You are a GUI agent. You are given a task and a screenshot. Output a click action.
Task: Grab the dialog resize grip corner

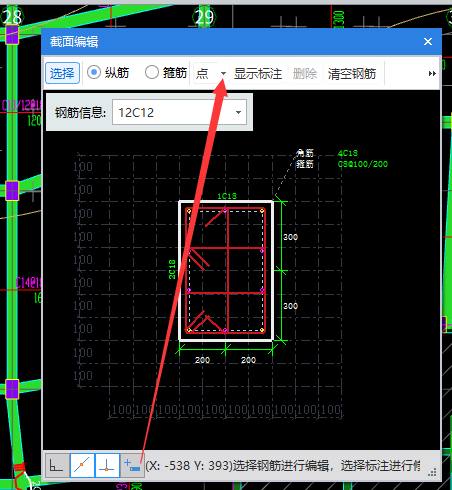tap(433, 473)
